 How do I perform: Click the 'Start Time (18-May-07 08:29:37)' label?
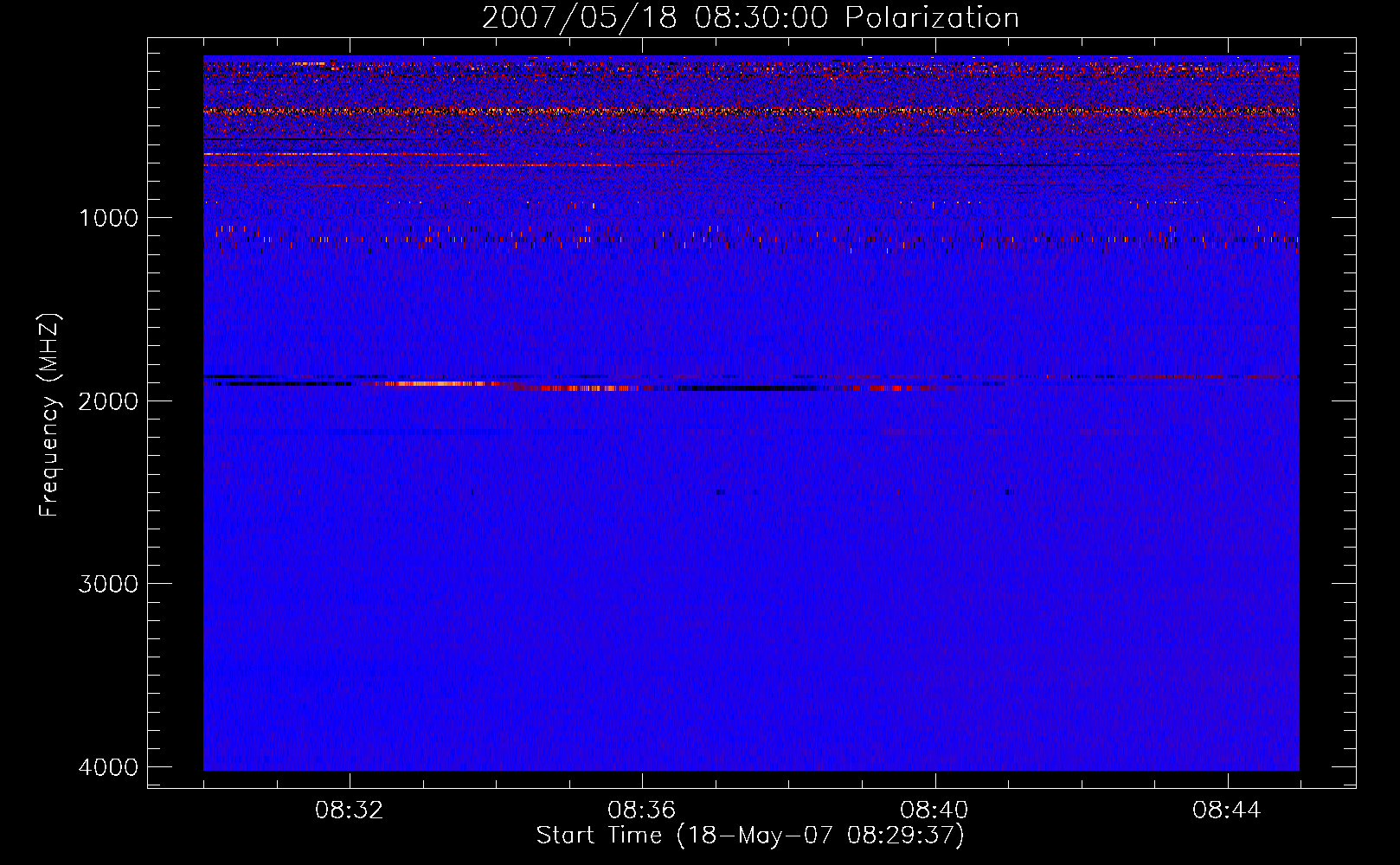tap(750, 836)
